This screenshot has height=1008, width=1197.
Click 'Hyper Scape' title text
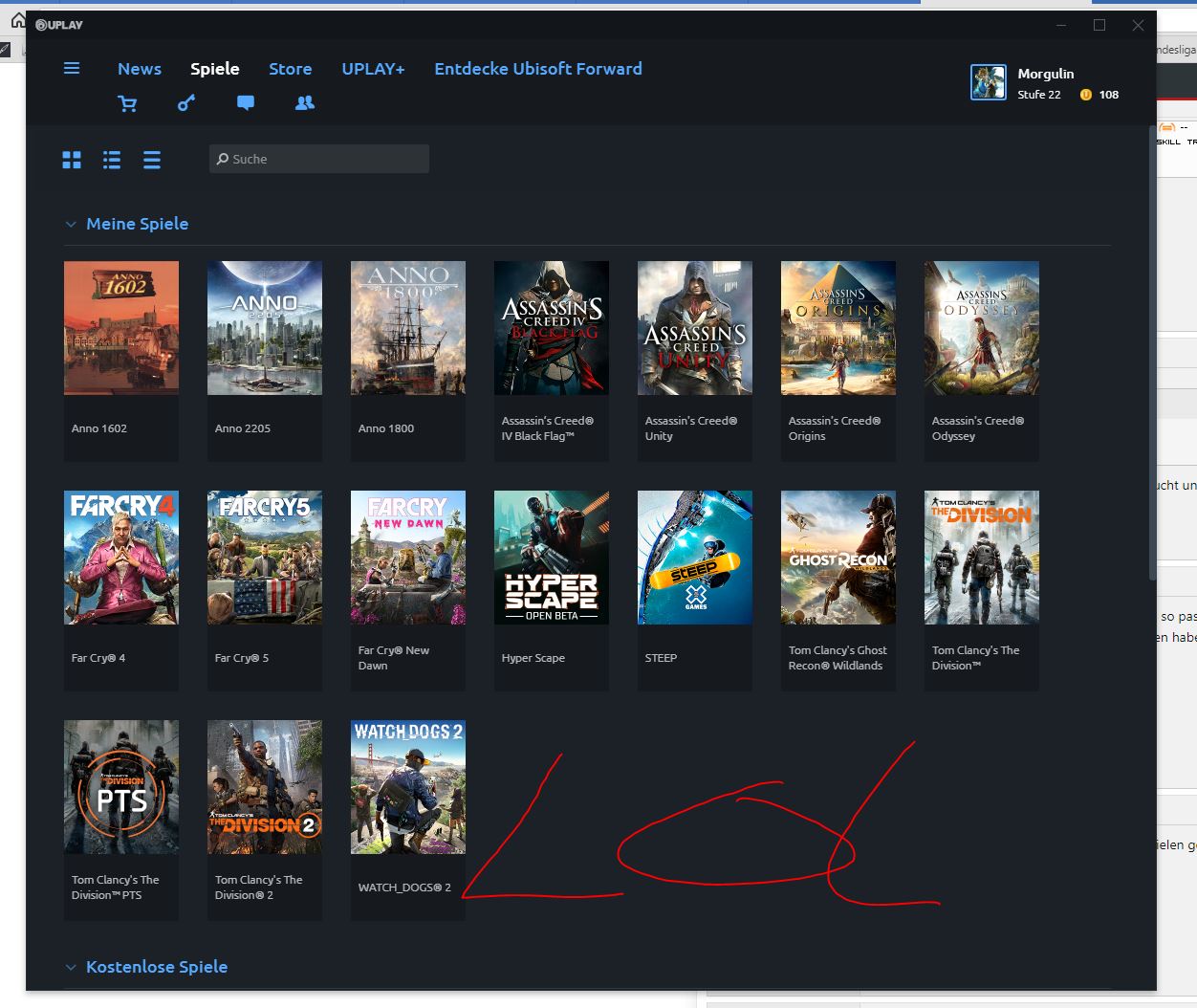point(533,658)
